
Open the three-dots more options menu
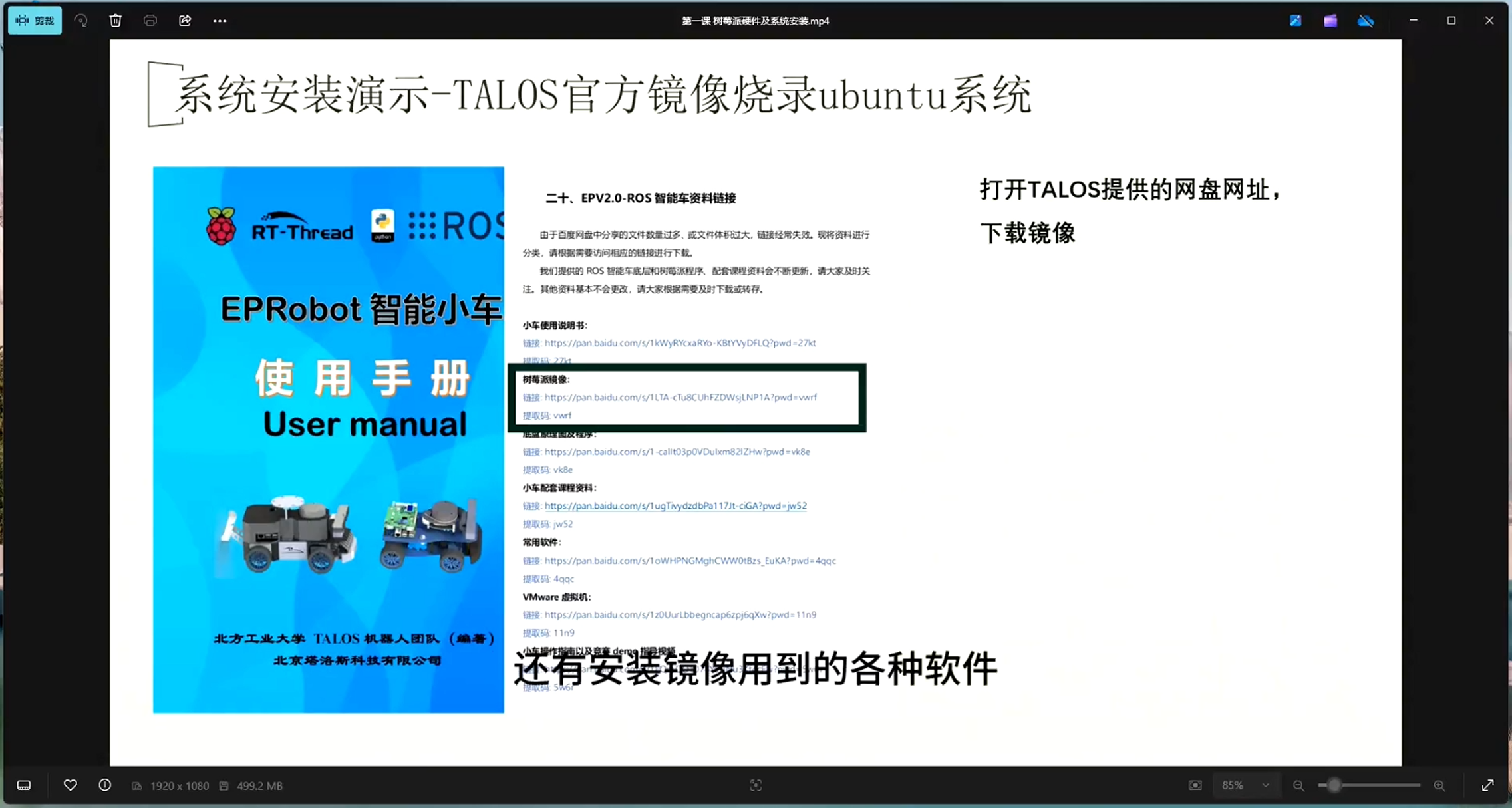220,21
